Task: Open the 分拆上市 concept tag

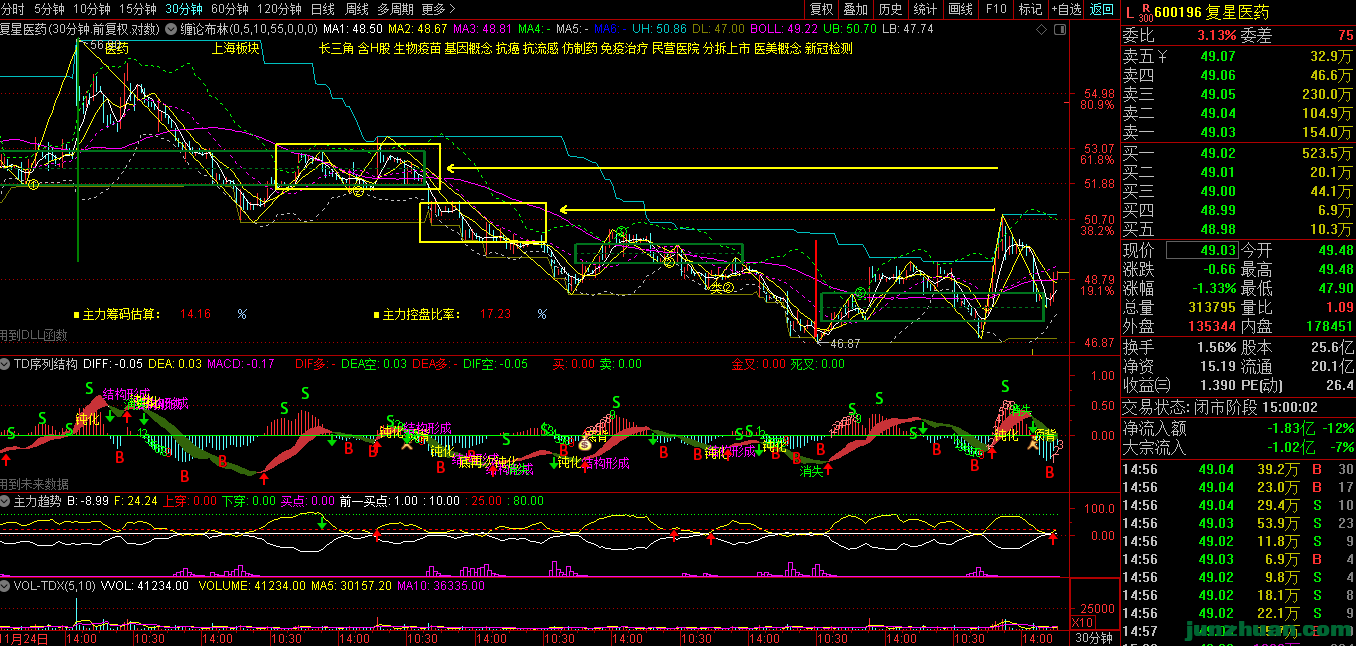Action: 726,48
